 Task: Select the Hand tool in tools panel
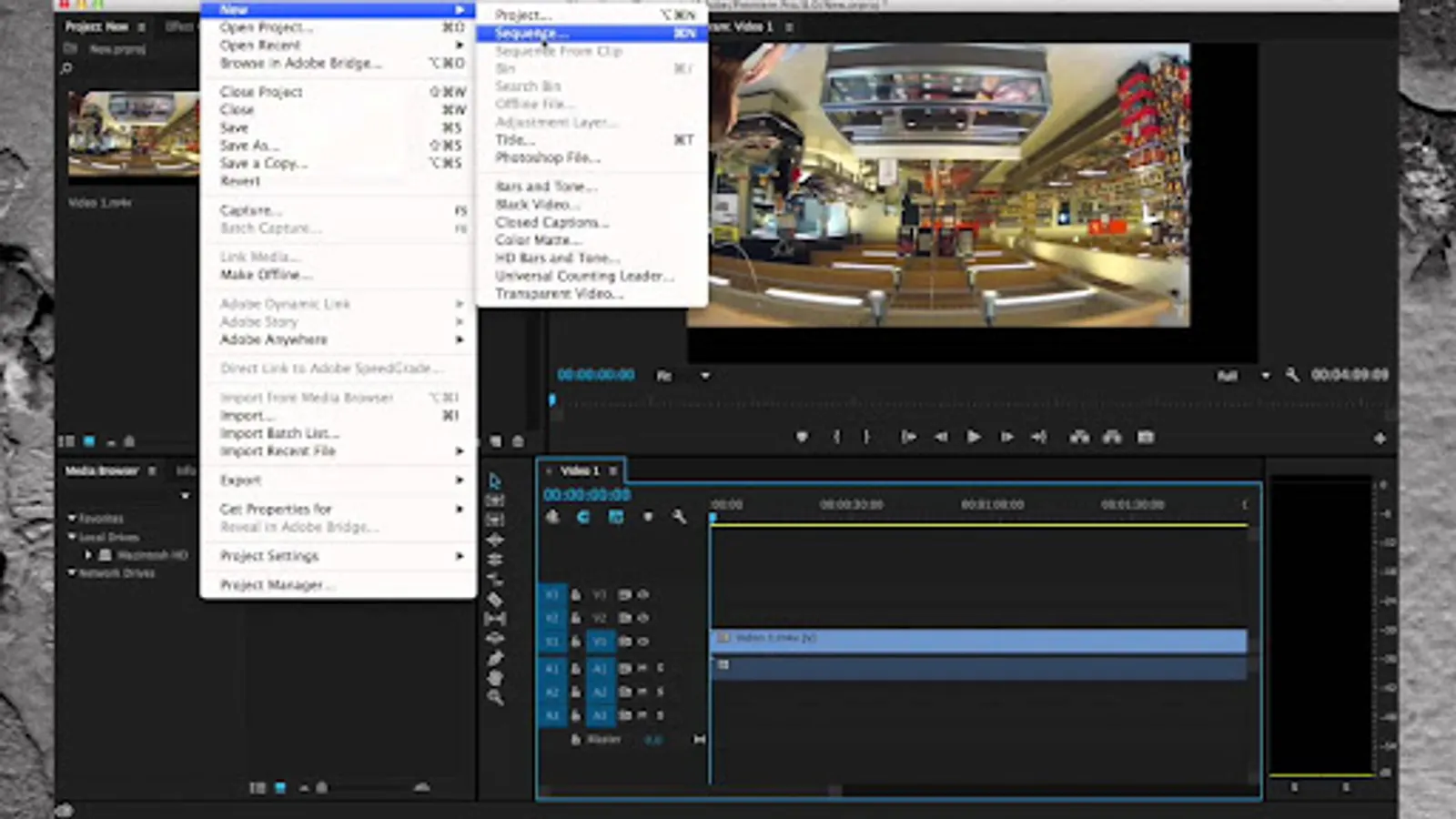495,678
